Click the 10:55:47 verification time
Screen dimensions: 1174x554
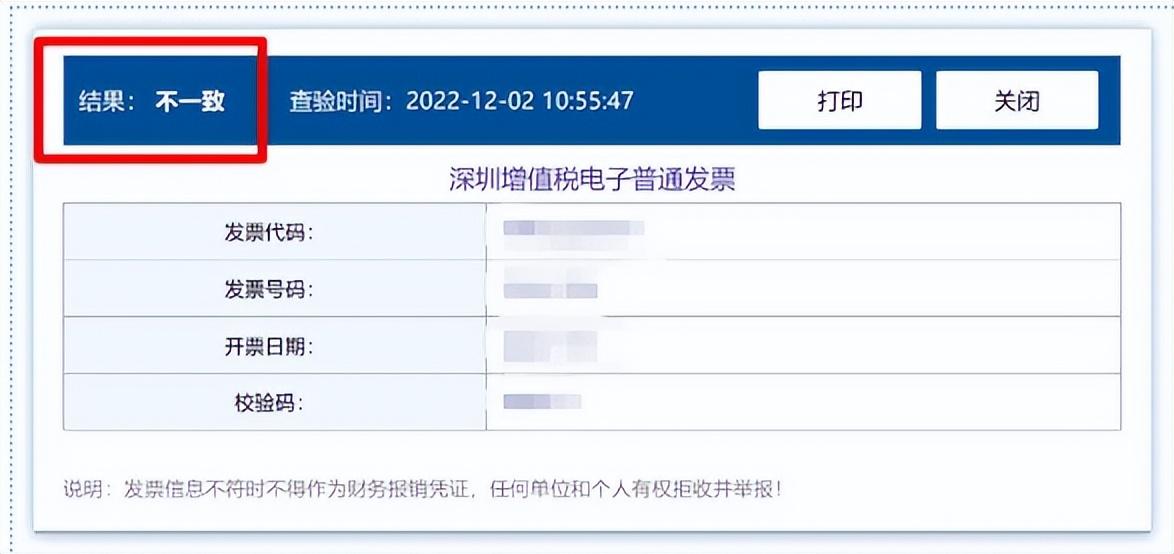click(x=587, y=101)
